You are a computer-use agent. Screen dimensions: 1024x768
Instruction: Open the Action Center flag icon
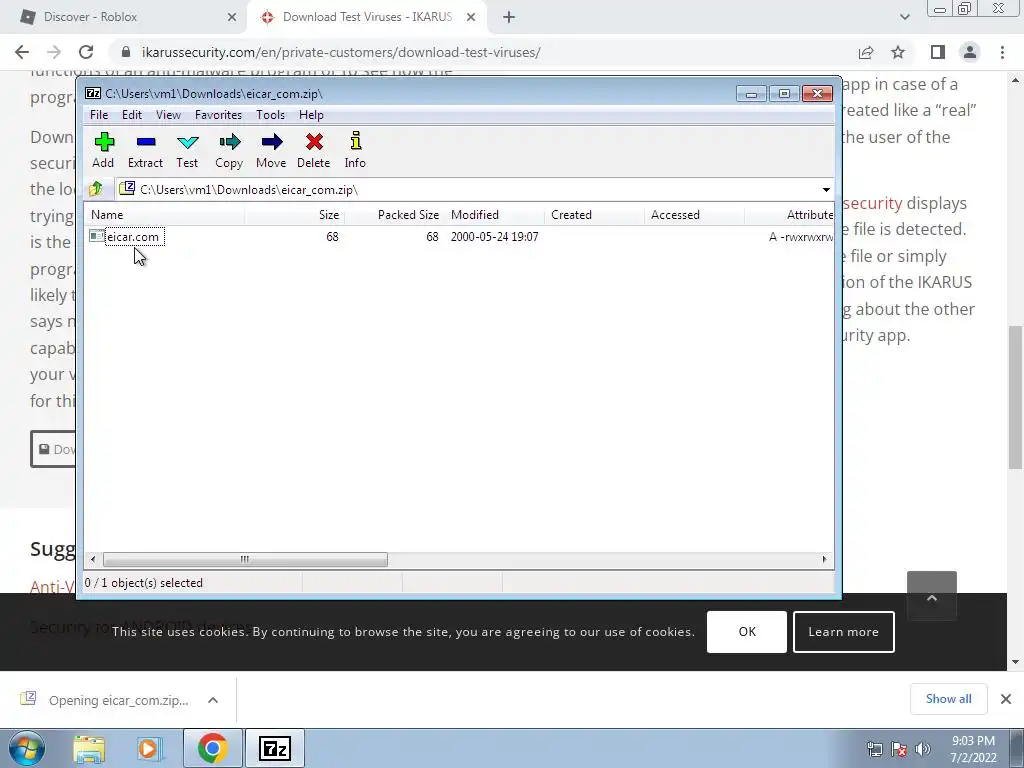pos(899,749)
